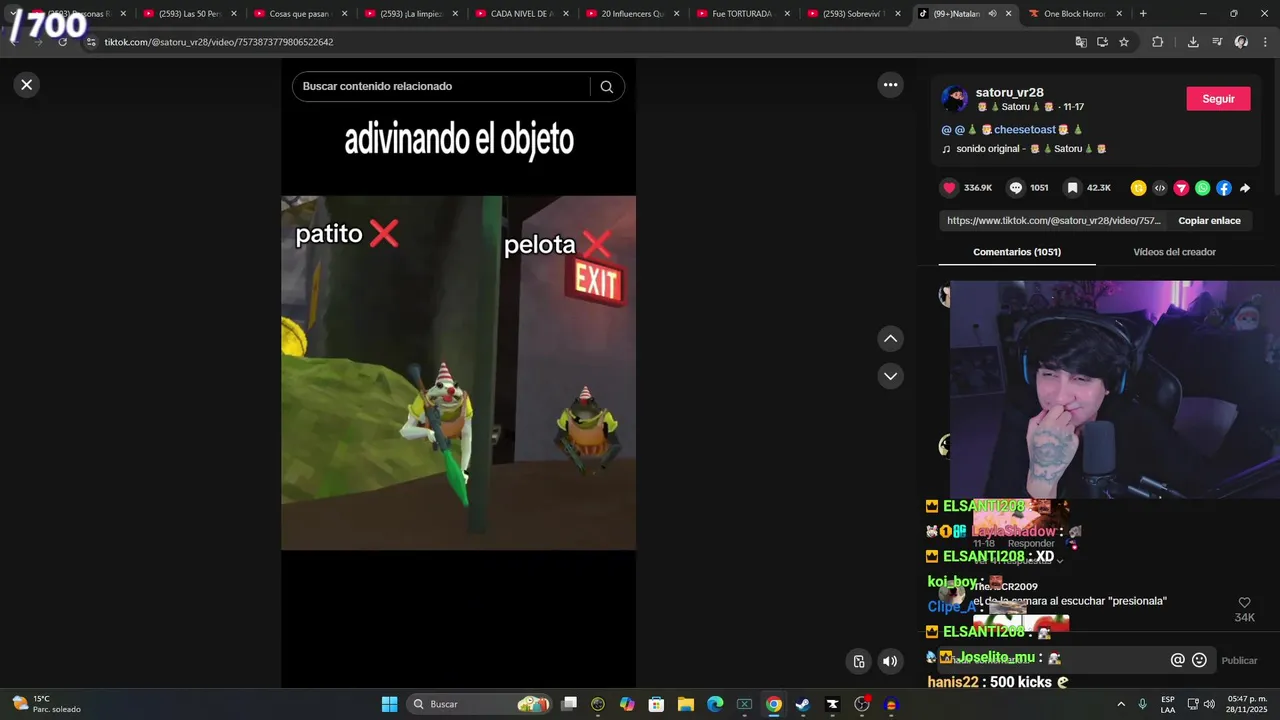This screenshot has height=720, width=1280.
Task: Open Windows Start menu
Action: click(x=389, y=704)
